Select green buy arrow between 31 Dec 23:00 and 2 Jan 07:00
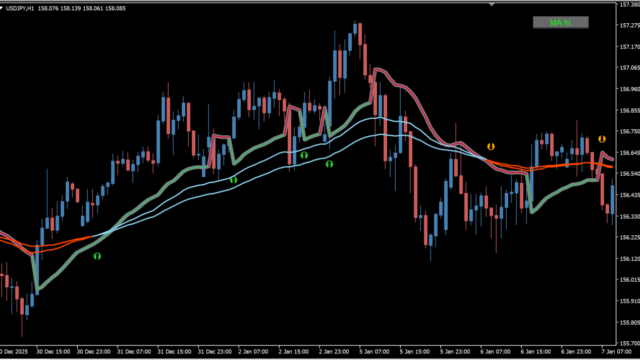The image size is (640, 360). point(233,180)
